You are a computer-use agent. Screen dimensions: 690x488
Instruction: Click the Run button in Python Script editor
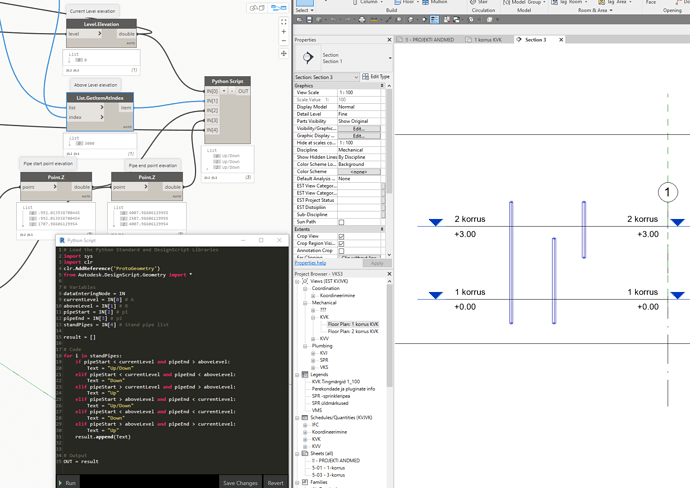point(67,482)
